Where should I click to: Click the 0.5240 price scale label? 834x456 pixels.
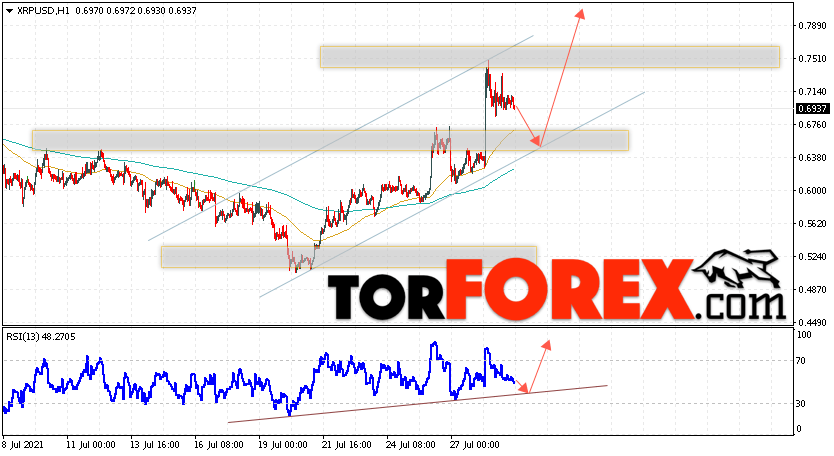813,256
